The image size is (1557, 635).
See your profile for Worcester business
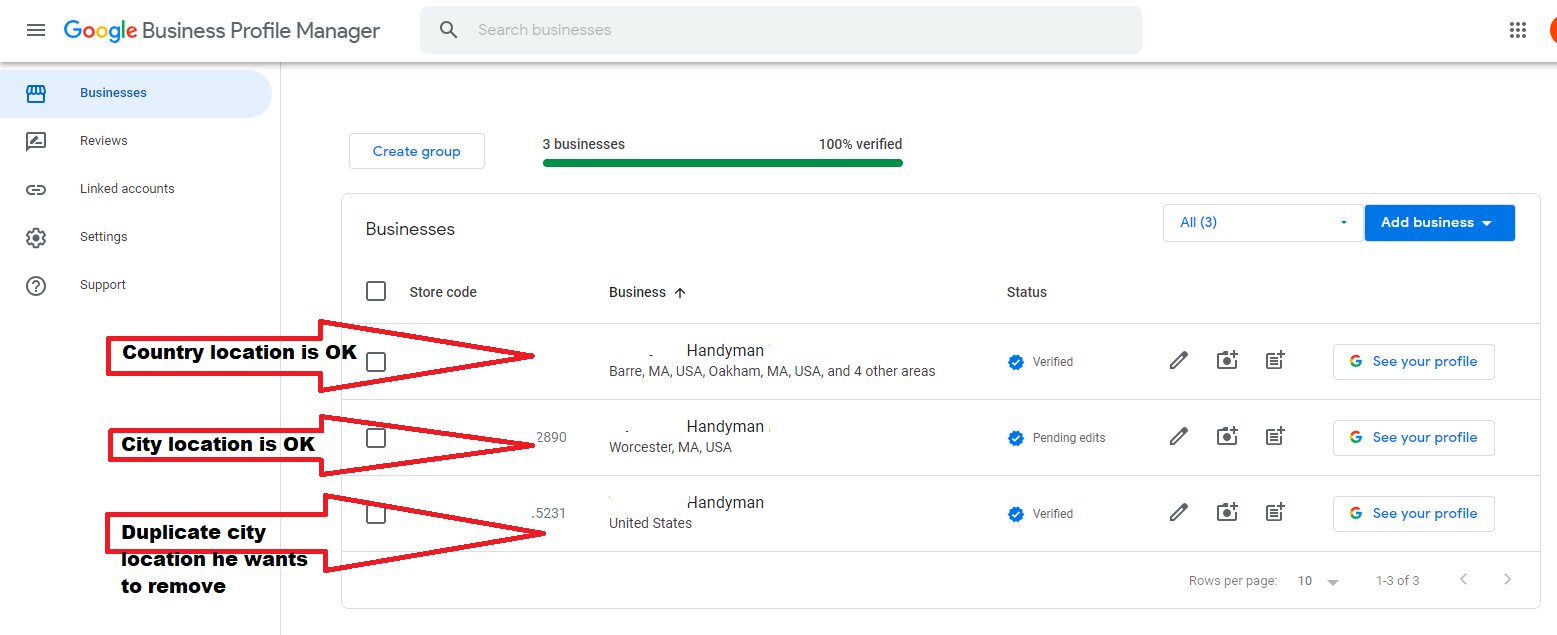coord(1413,437)
